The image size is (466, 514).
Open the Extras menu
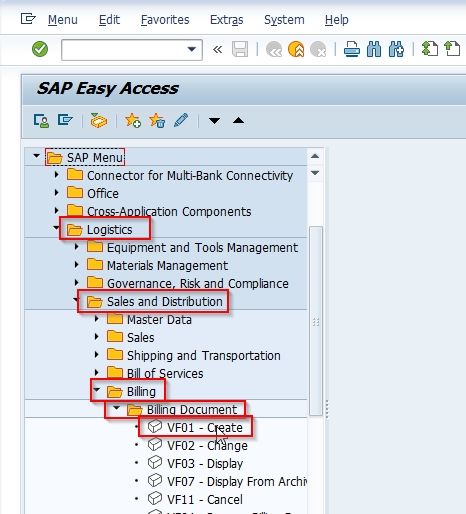click(227, 20)
